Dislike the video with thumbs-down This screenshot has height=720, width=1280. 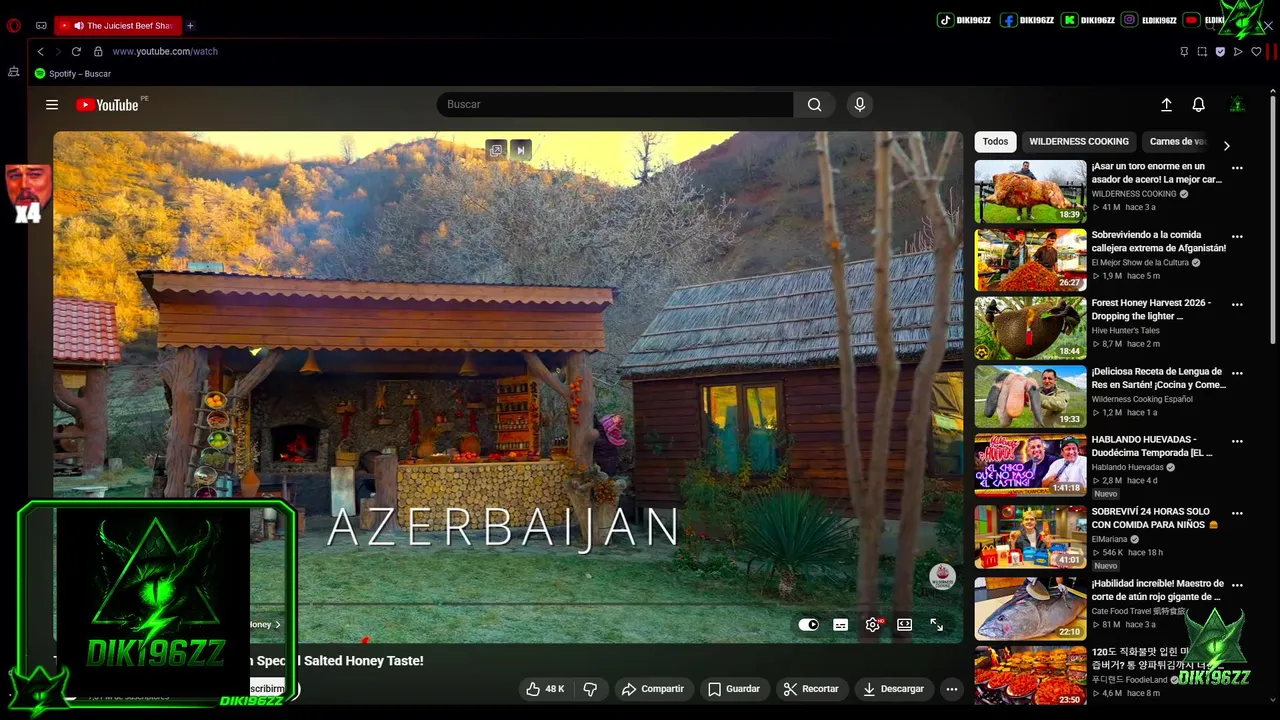tap(590, 689)
